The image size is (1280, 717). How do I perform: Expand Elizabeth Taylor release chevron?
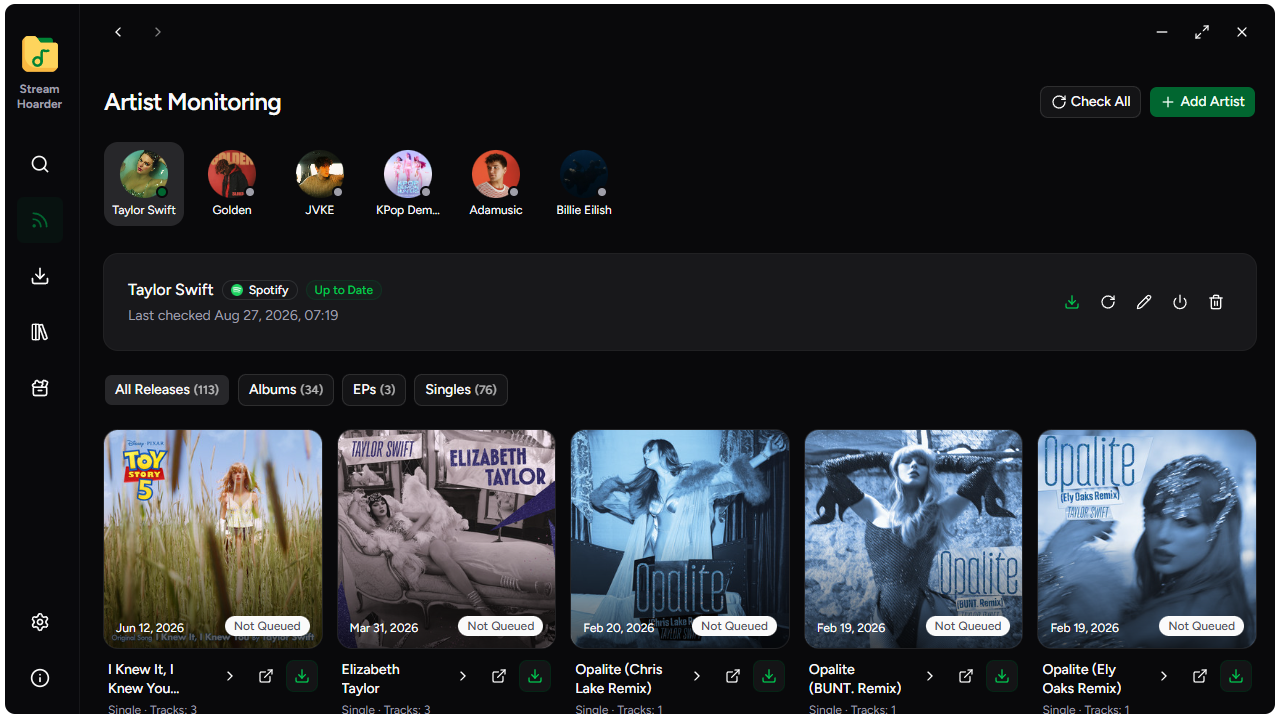(463, 677)
